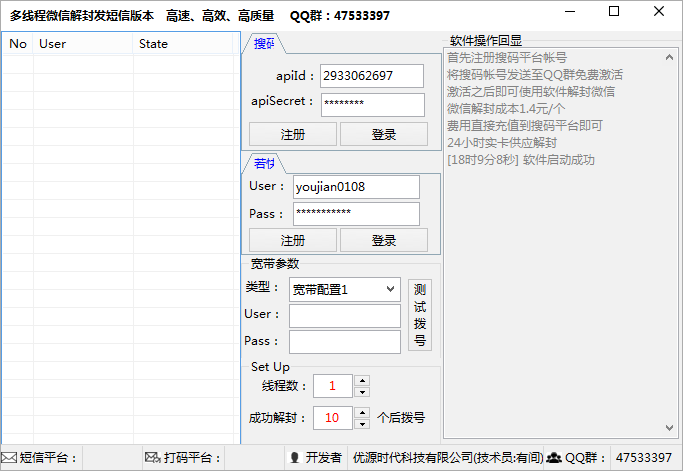
Task: Click the 宽带参数 Pass input field
Action: tap(345, 342)
